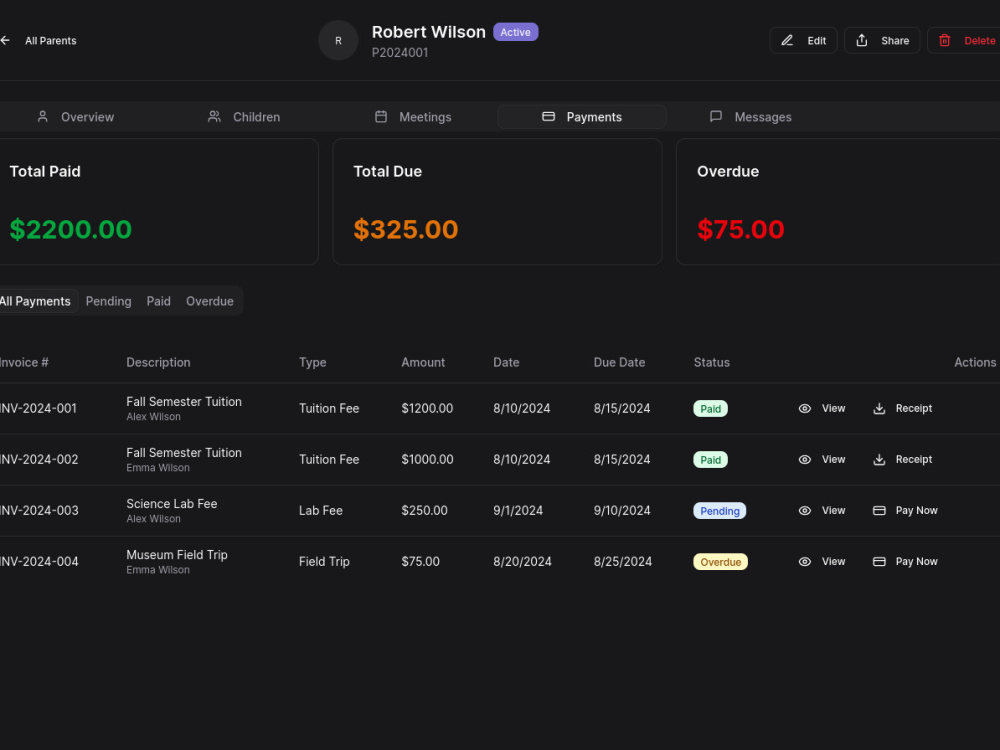Click the Delete button label
The height and width of the screenshot is (750, 1000).
coord(980,41)
